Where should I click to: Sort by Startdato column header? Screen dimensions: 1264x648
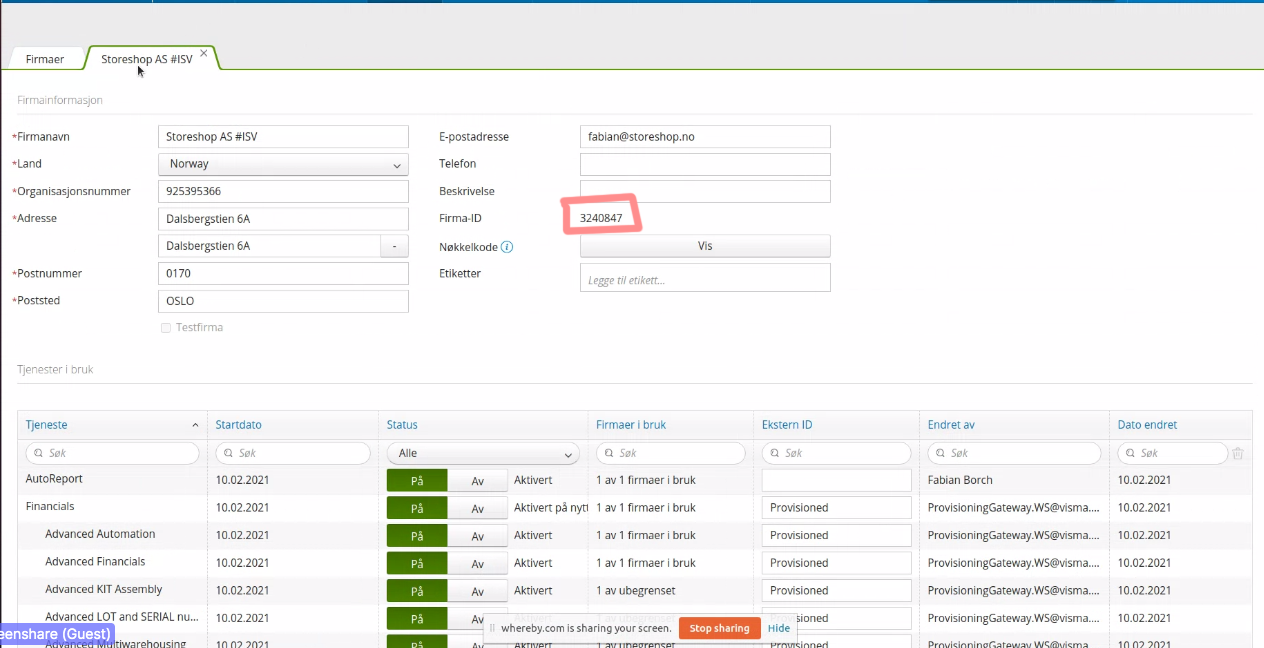(x=238, y=425)
